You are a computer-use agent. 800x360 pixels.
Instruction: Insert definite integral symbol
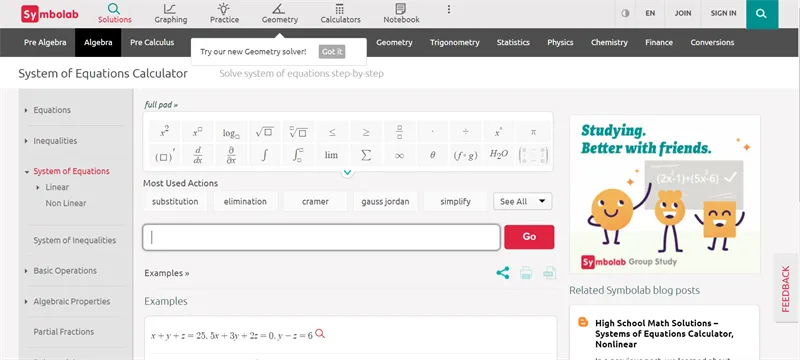point(298,155)
